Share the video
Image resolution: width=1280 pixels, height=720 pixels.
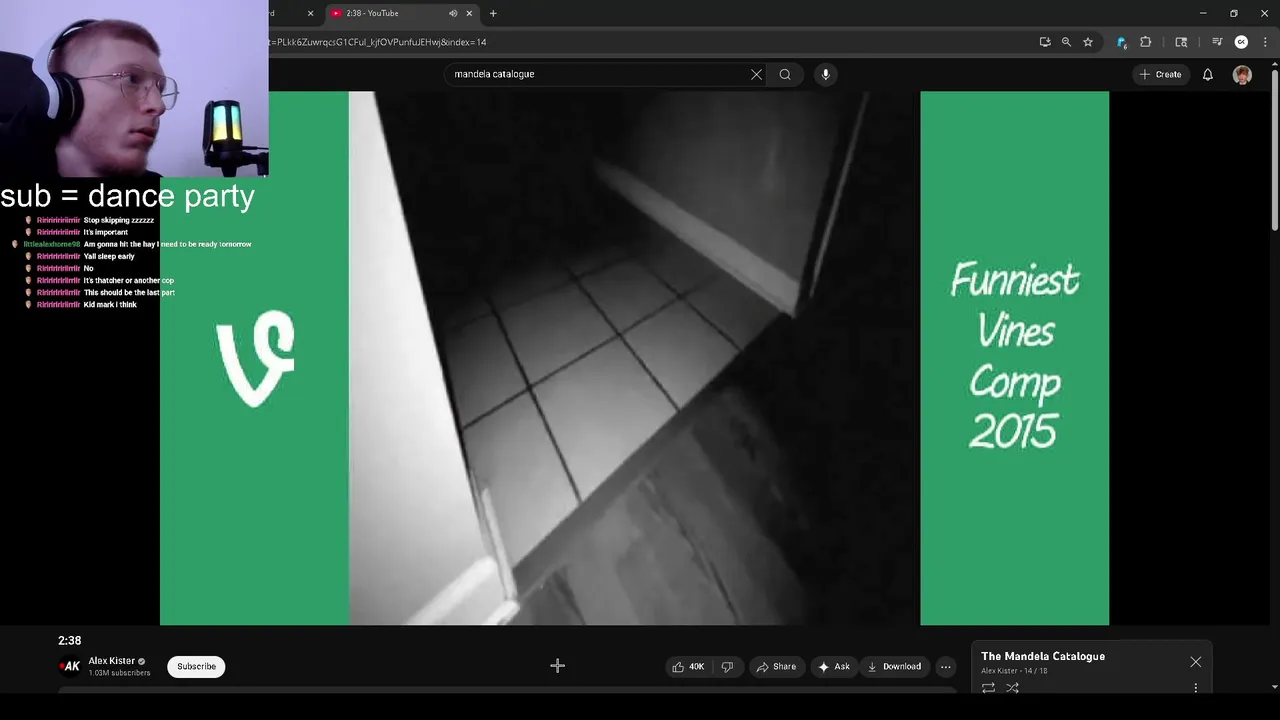click(776, 667)
